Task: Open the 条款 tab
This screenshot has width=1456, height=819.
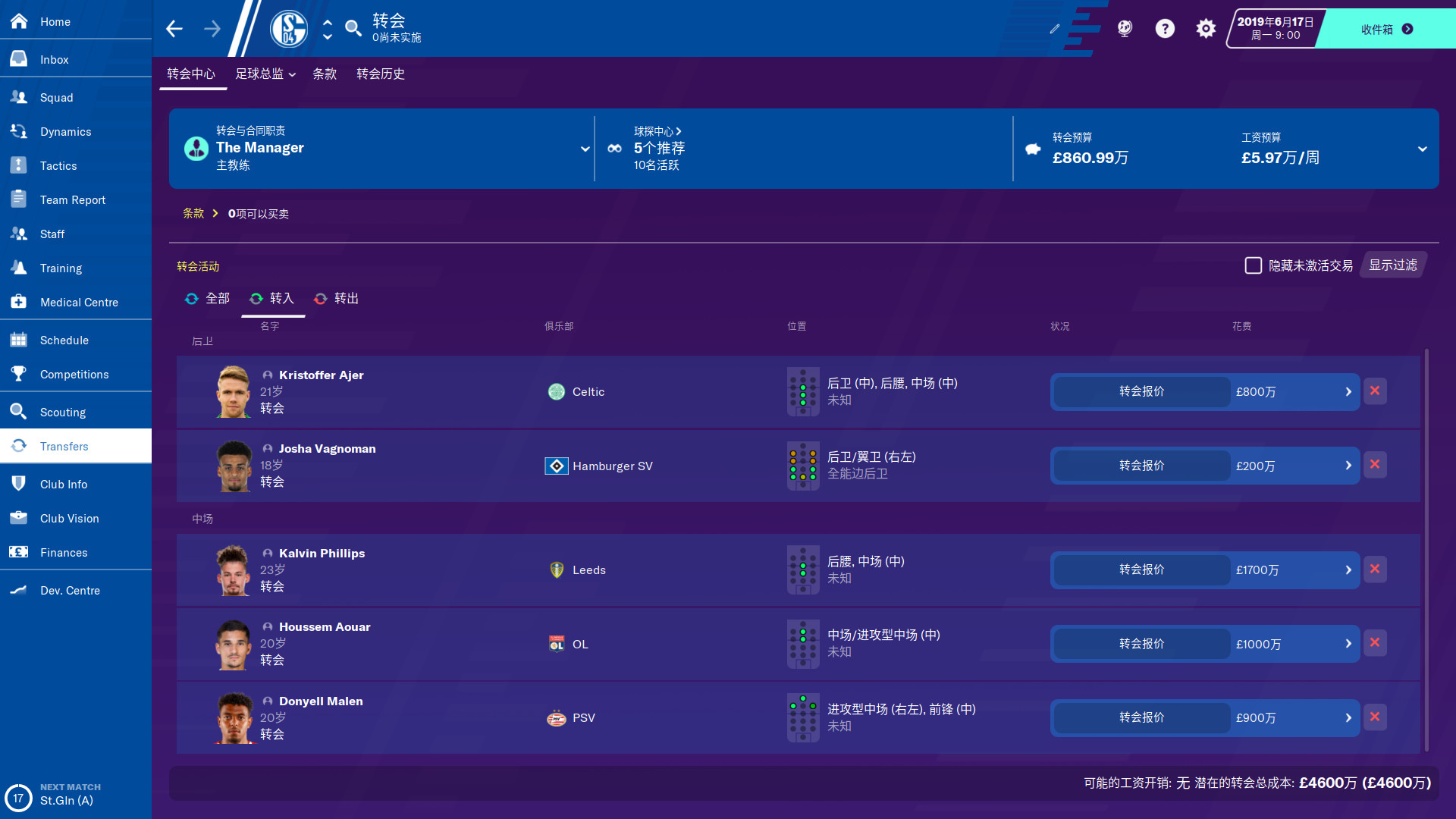Action: click(x=325, y=74)
